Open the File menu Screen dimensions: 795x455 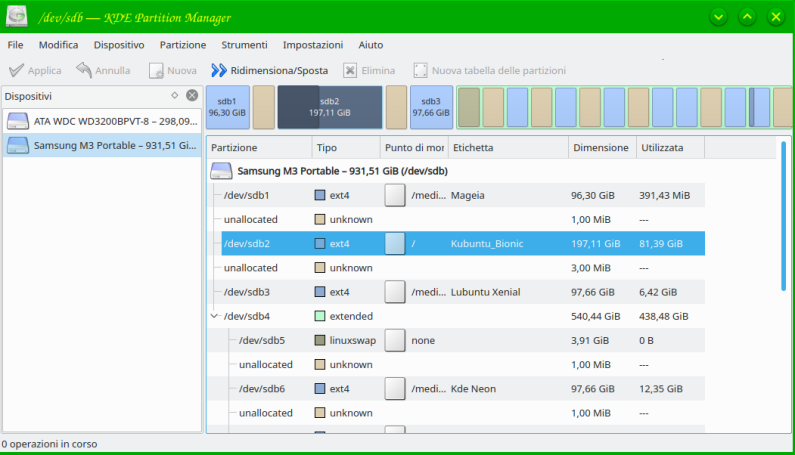(15, 45)
